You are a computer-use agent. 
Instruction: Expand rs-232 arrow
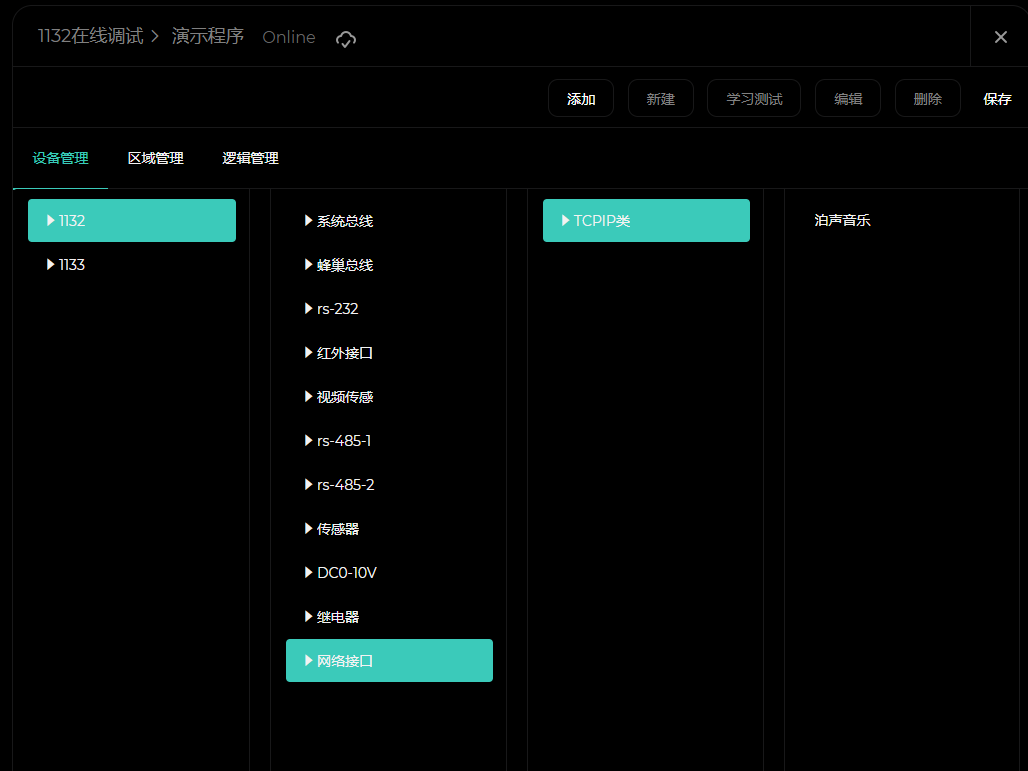(x=308, y=308)
